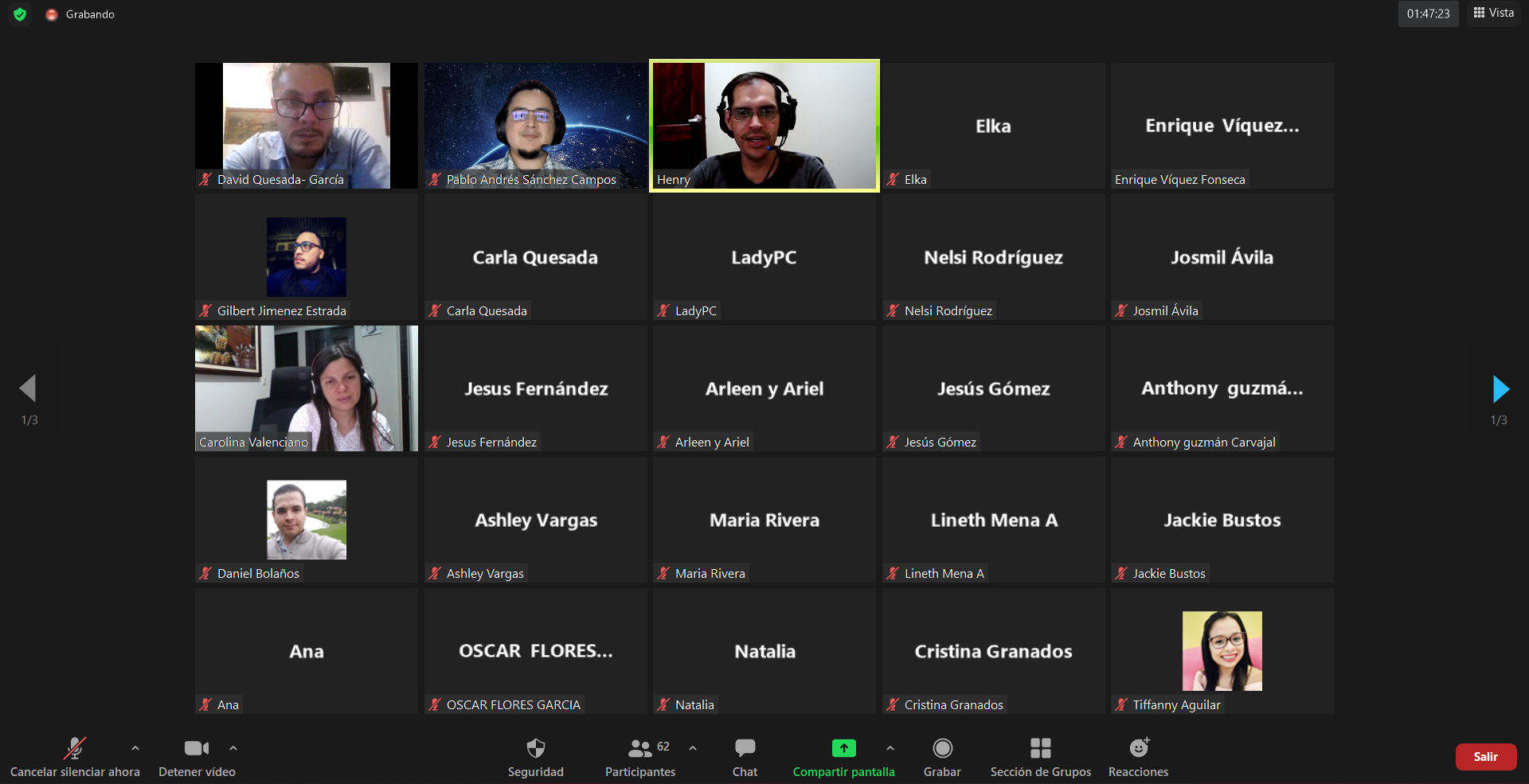The width and height of the screenshot is (1529, 784).
Task: Open the Seguridad shield icon
Action: click(x=535, y=749)
